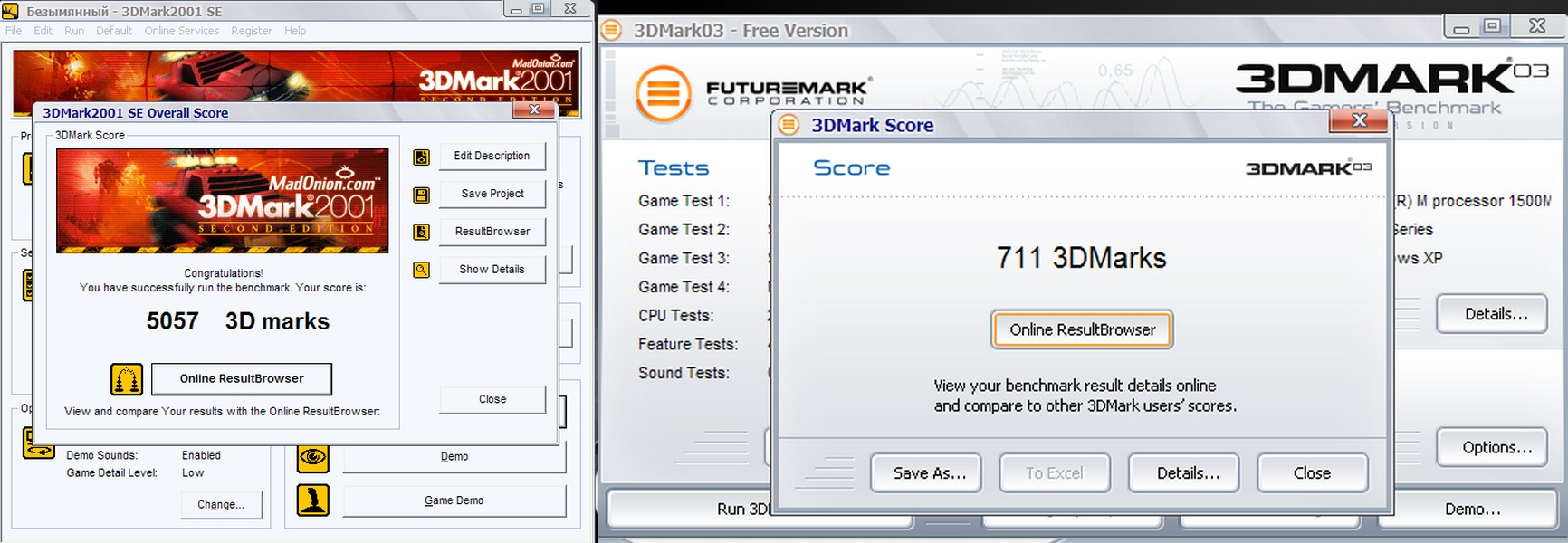Image resolution: width=1568 pixels, height=543 pixels.
Task: Open the Register menu
Action: point(252,31)
